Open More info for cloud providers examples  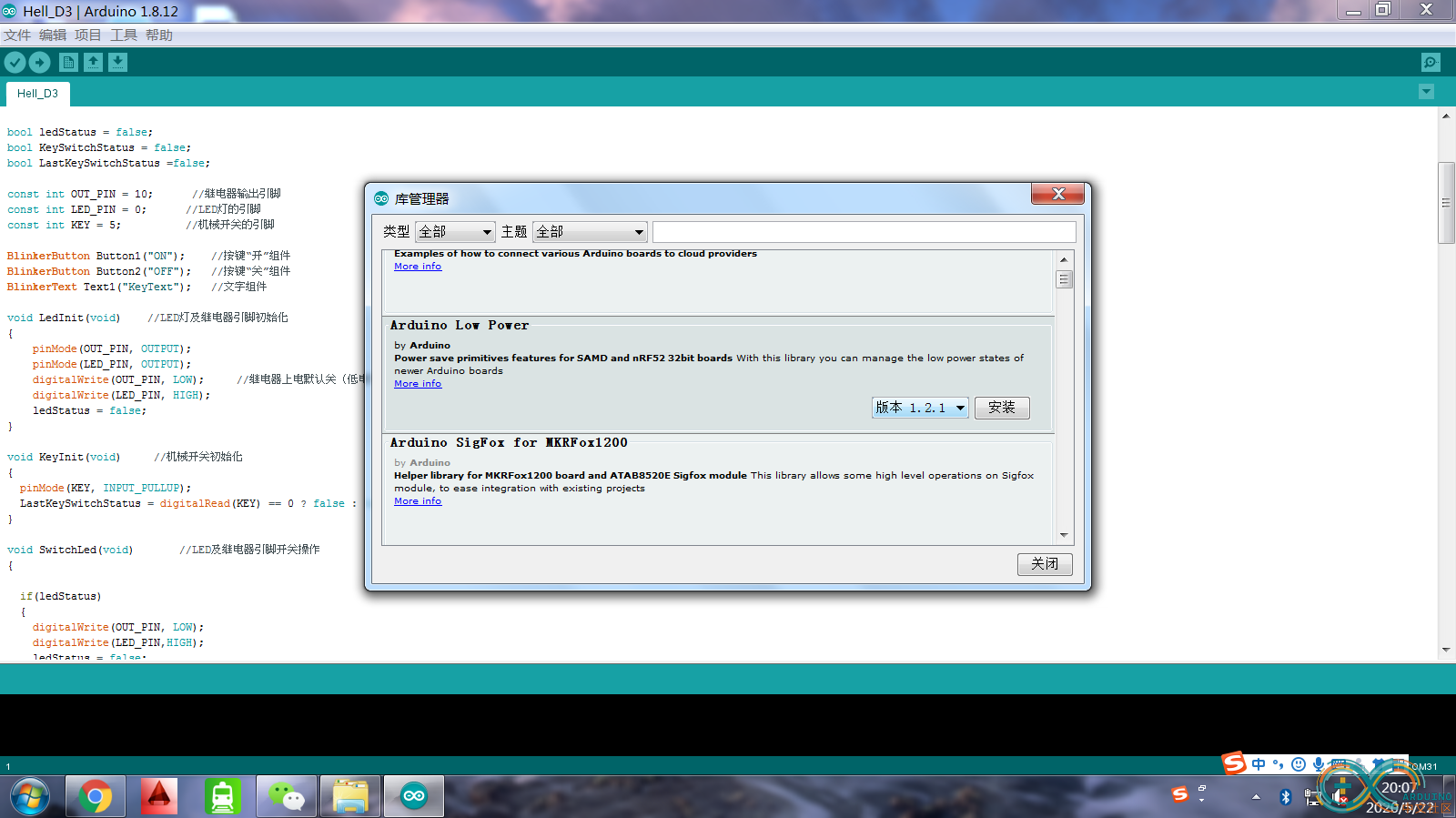418,267
